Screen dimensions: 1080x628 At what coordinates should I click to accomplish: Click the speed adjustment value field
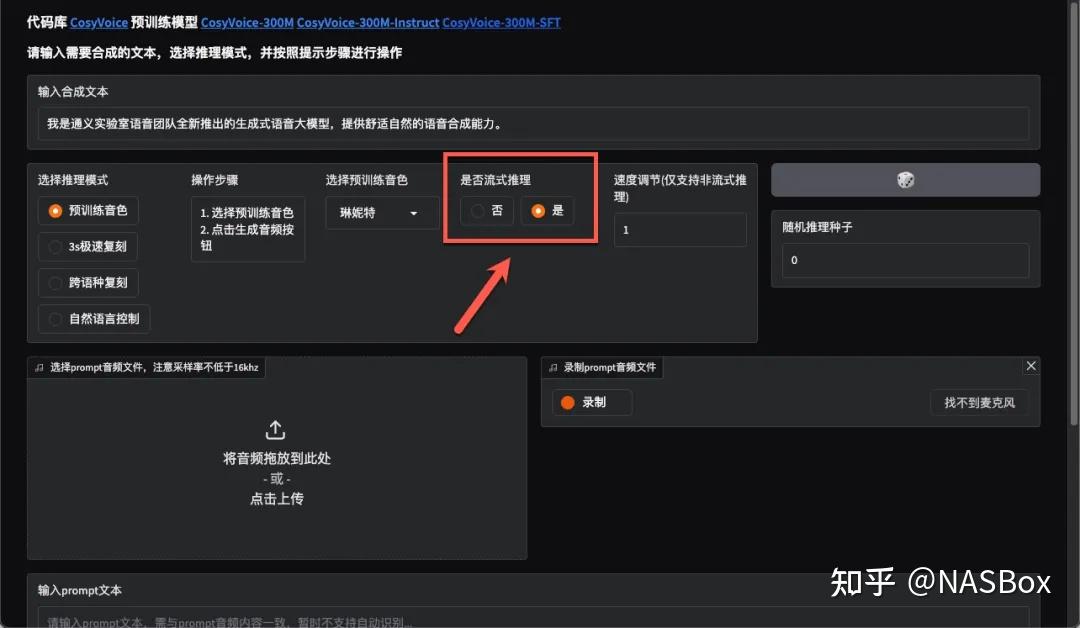pos(680,230)
